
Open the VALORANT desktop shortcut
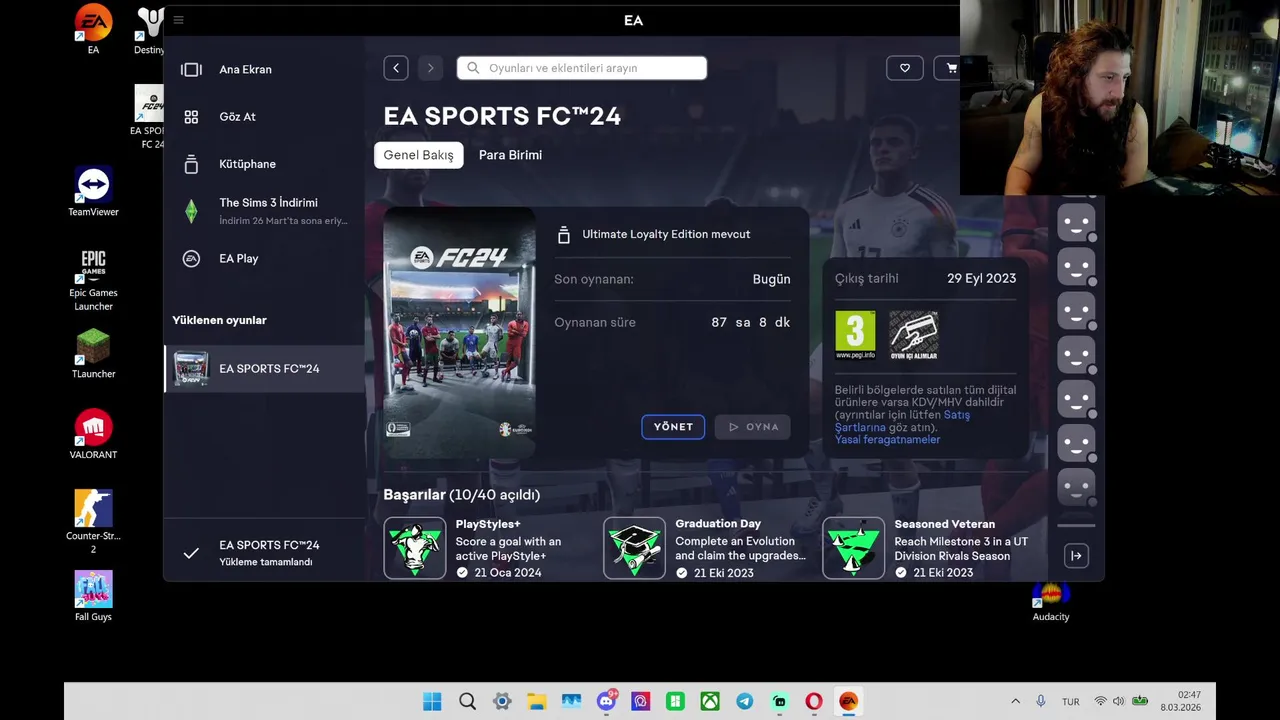pyautogui.click(x=93, y=434)
